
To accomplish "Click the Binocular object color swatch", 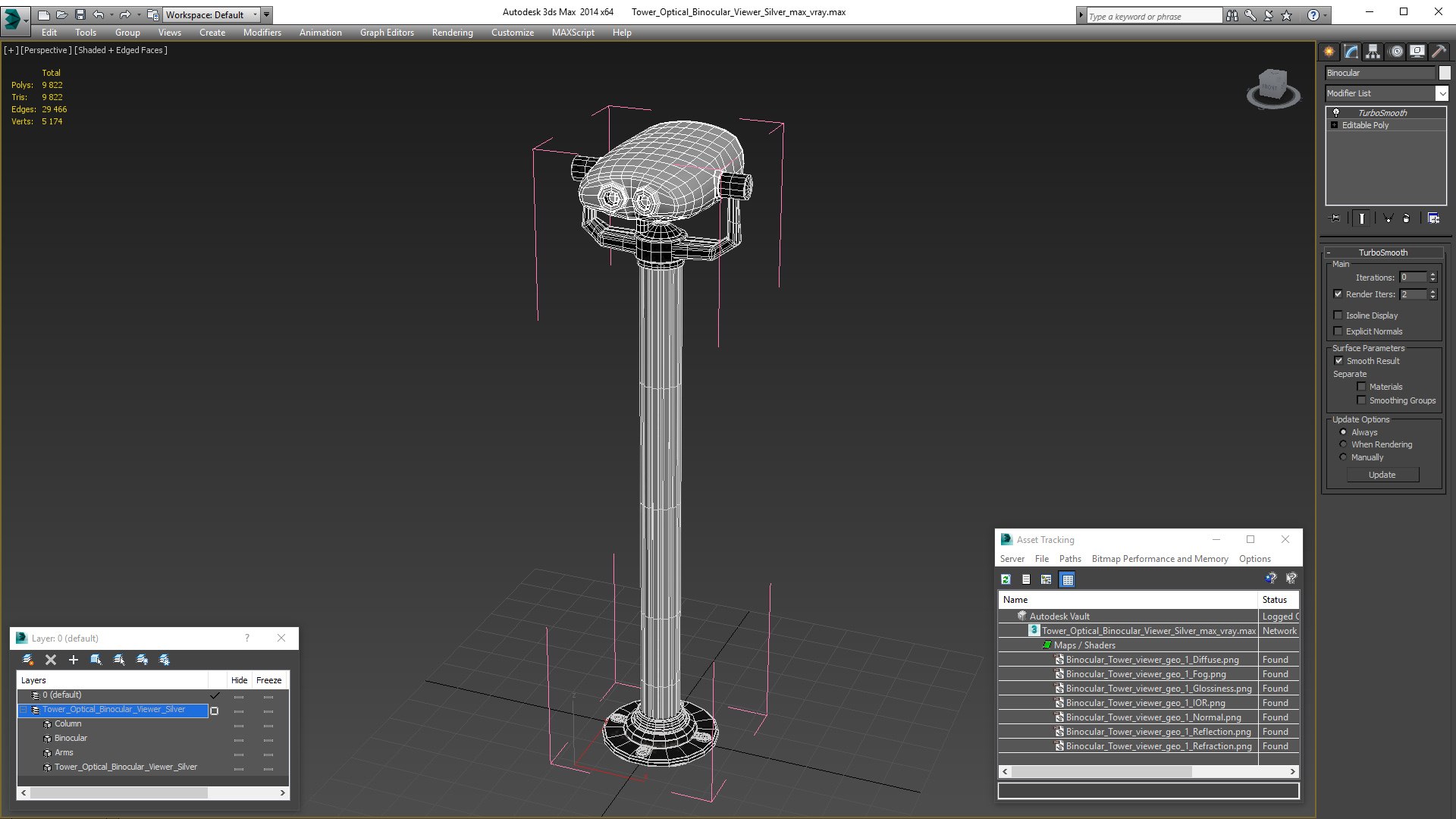I will 1445,73.
